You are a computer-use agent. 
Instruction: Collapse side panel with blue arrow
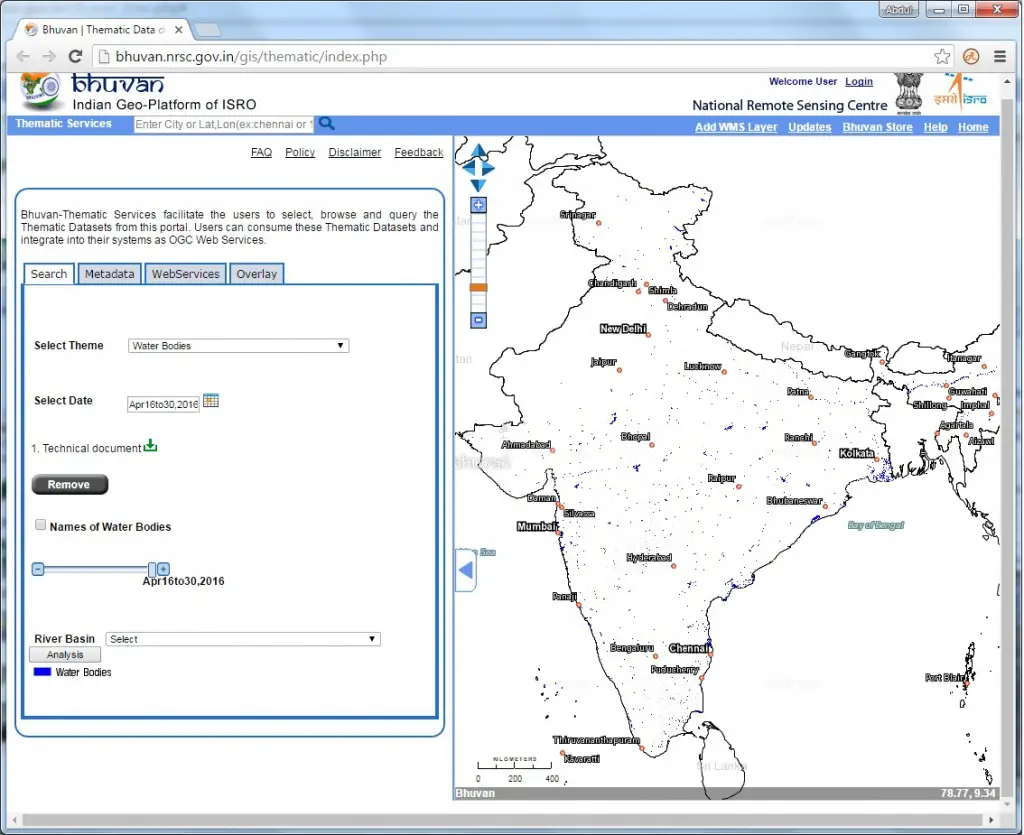466,570
